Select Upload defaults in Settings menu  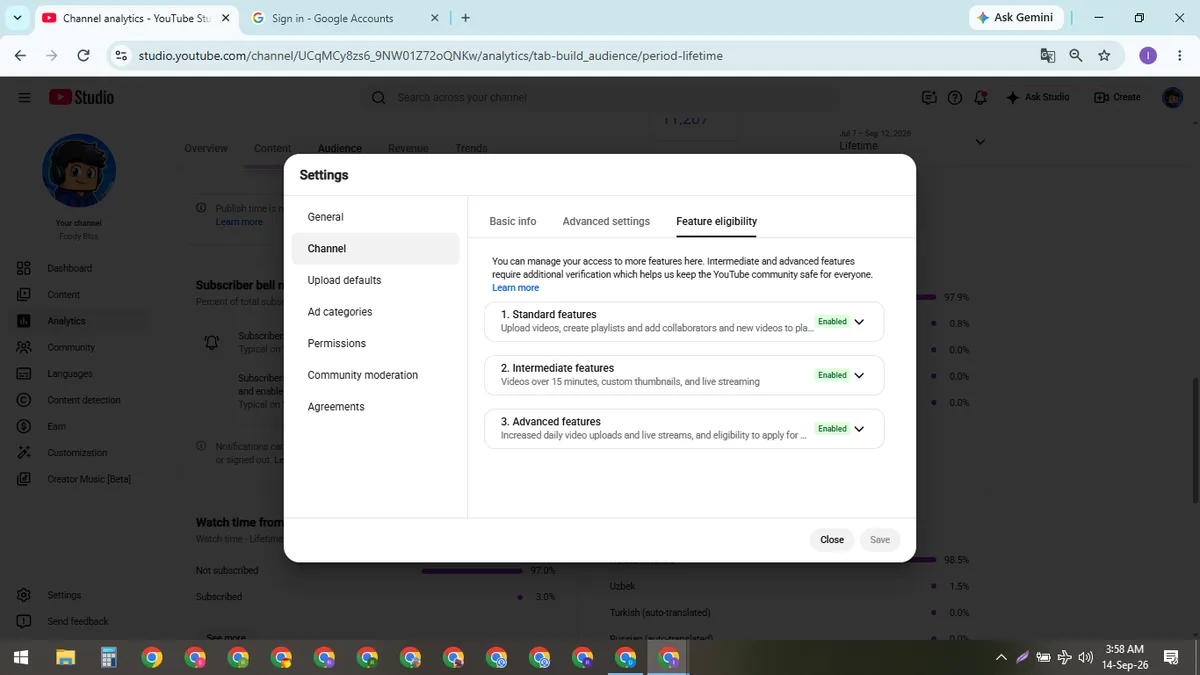tap(375, 280)
